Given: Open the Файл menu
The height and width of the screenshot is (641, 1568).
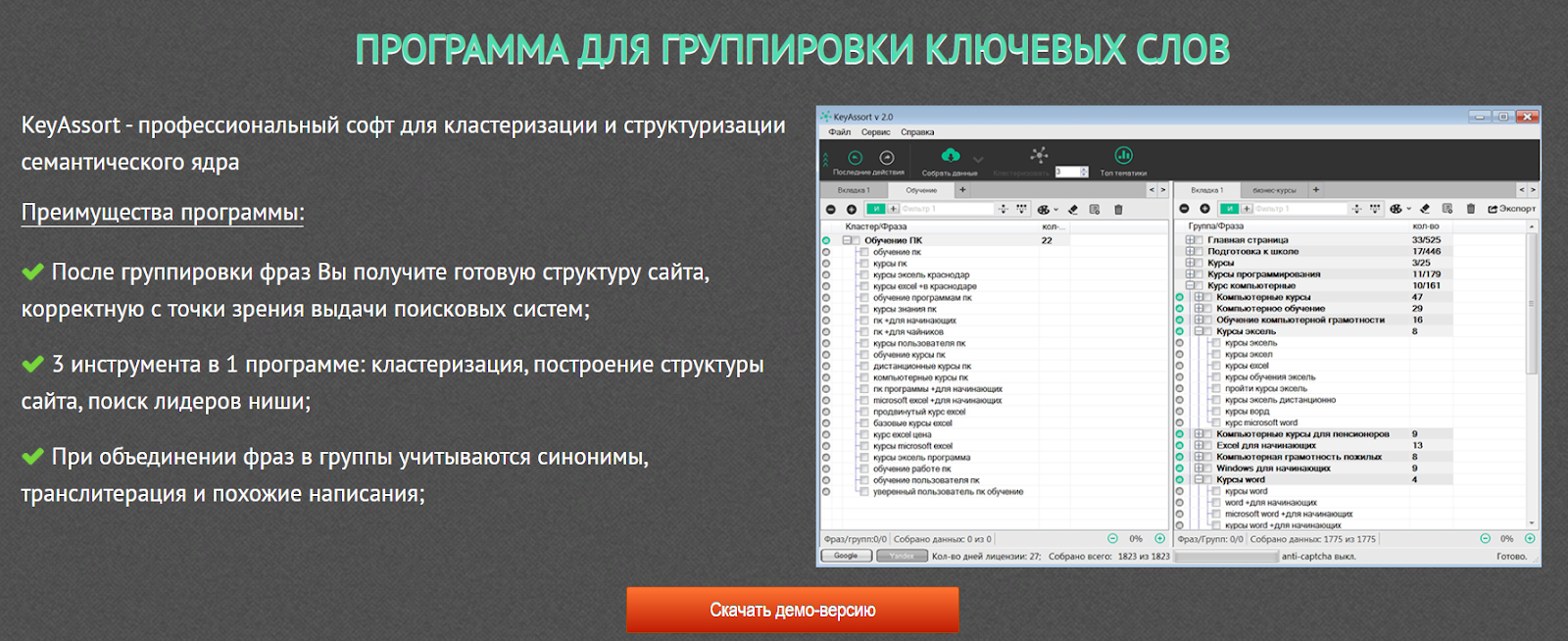Looking at the screenshot, I should pos(840,132).
